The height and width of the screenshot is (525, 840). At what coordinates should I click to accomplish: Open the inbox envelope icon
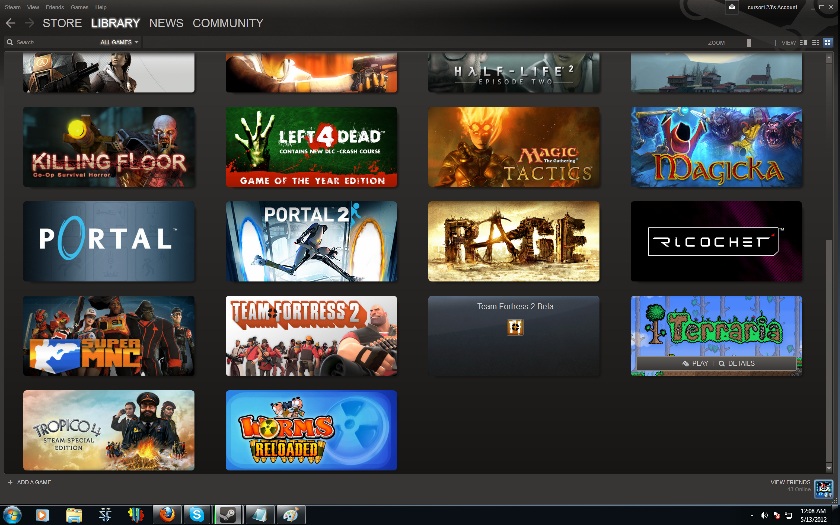[732, 7]
